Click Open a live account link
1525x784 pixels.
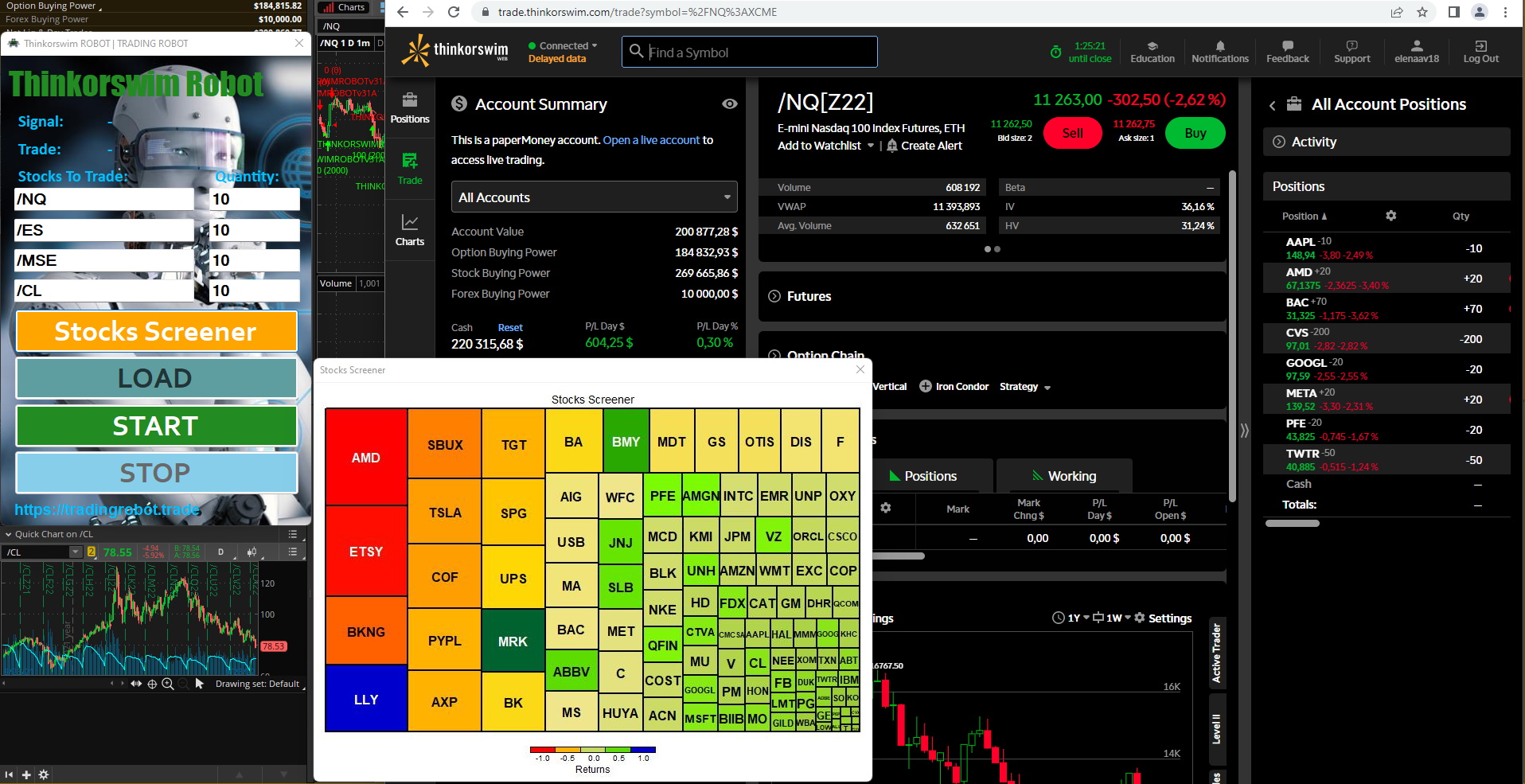point(651,140)
